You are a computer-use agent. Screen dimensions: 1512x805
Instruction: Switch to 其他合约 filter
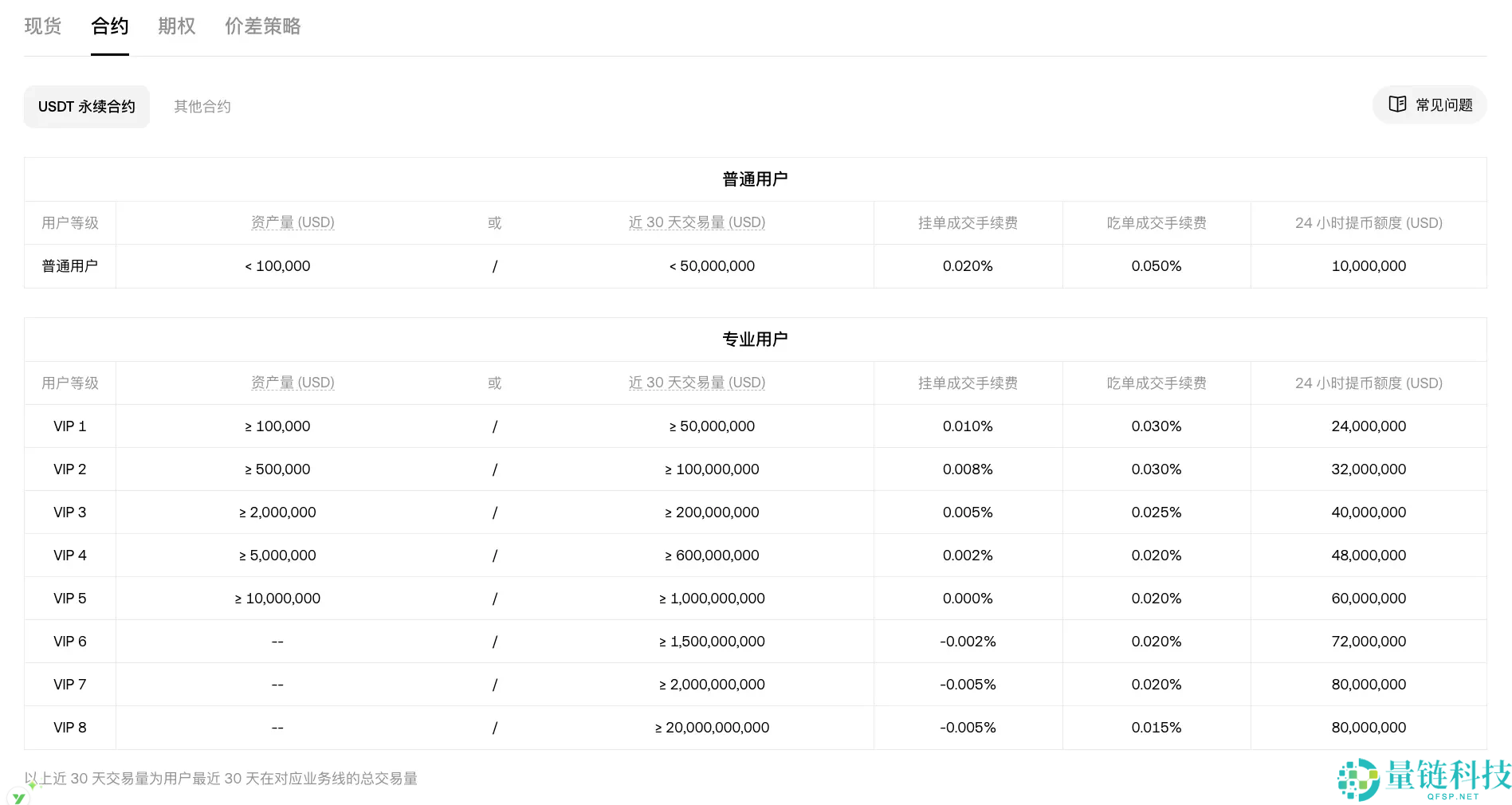202,106
